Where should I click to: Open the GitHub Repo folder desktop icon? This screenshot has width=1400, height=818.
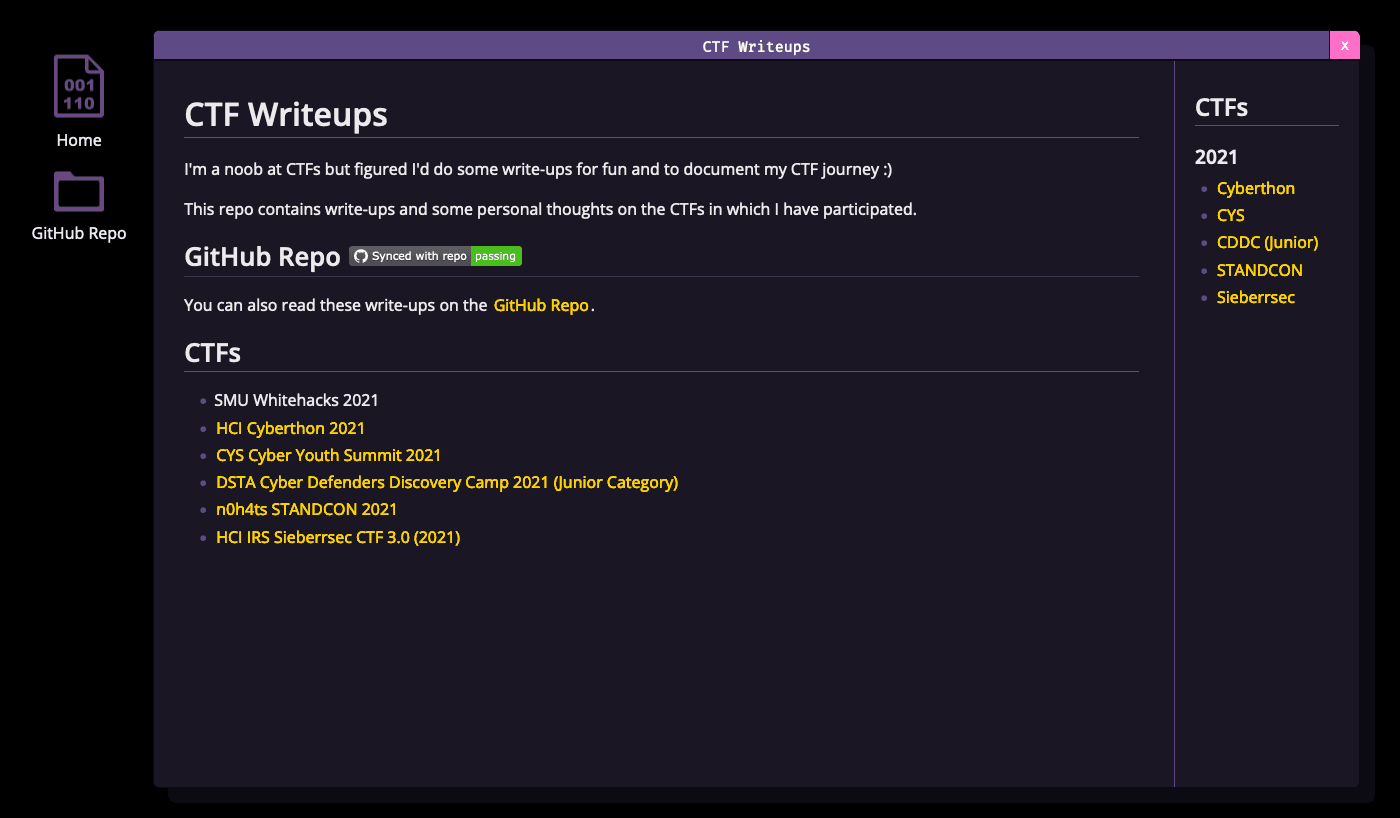pyautogui.click(x=79, y=206)
